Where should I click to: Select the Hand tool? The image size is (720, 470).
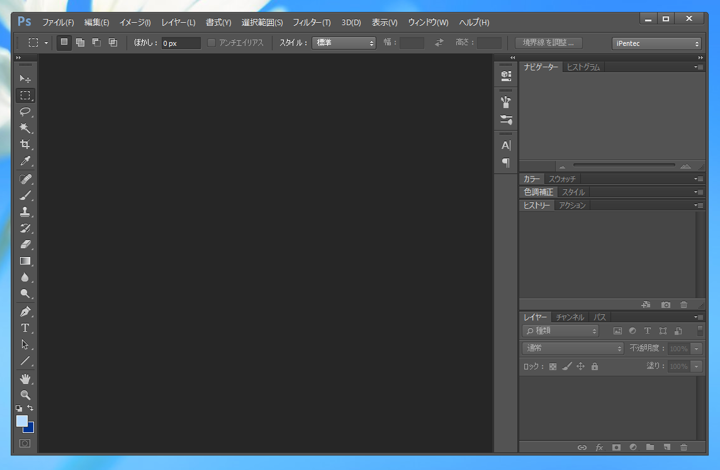click(x=25, y=379)
